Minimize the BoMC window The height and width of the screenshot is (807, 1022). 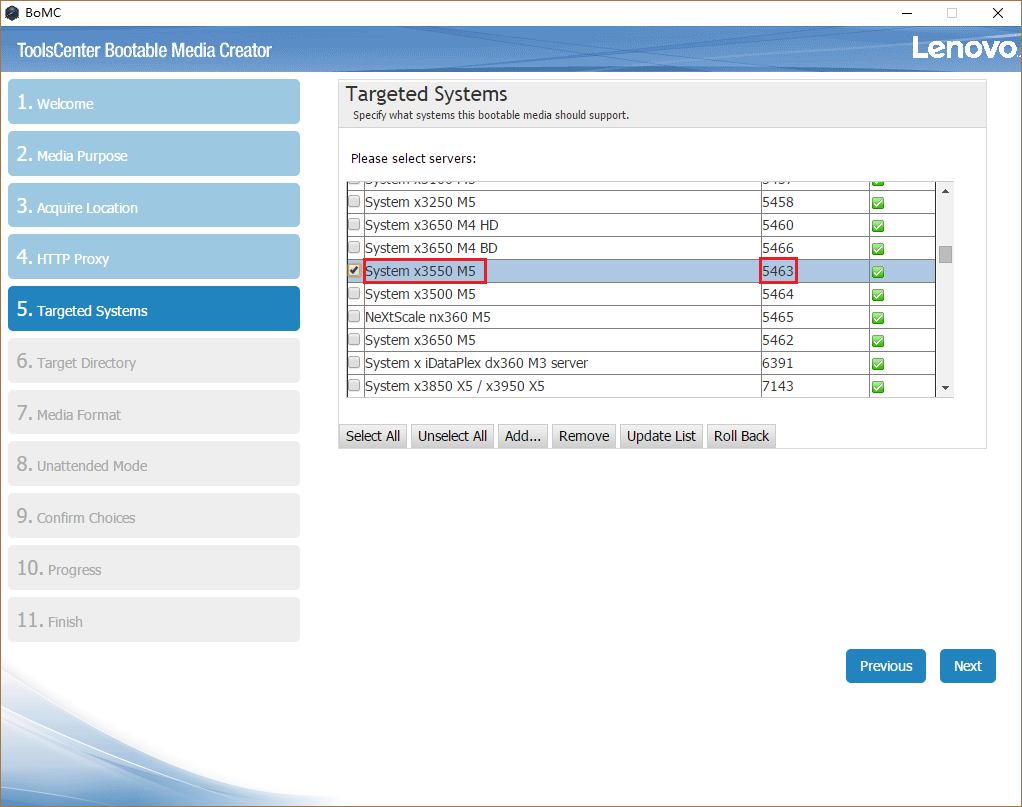pyautogui.click(x=907, y=13)
